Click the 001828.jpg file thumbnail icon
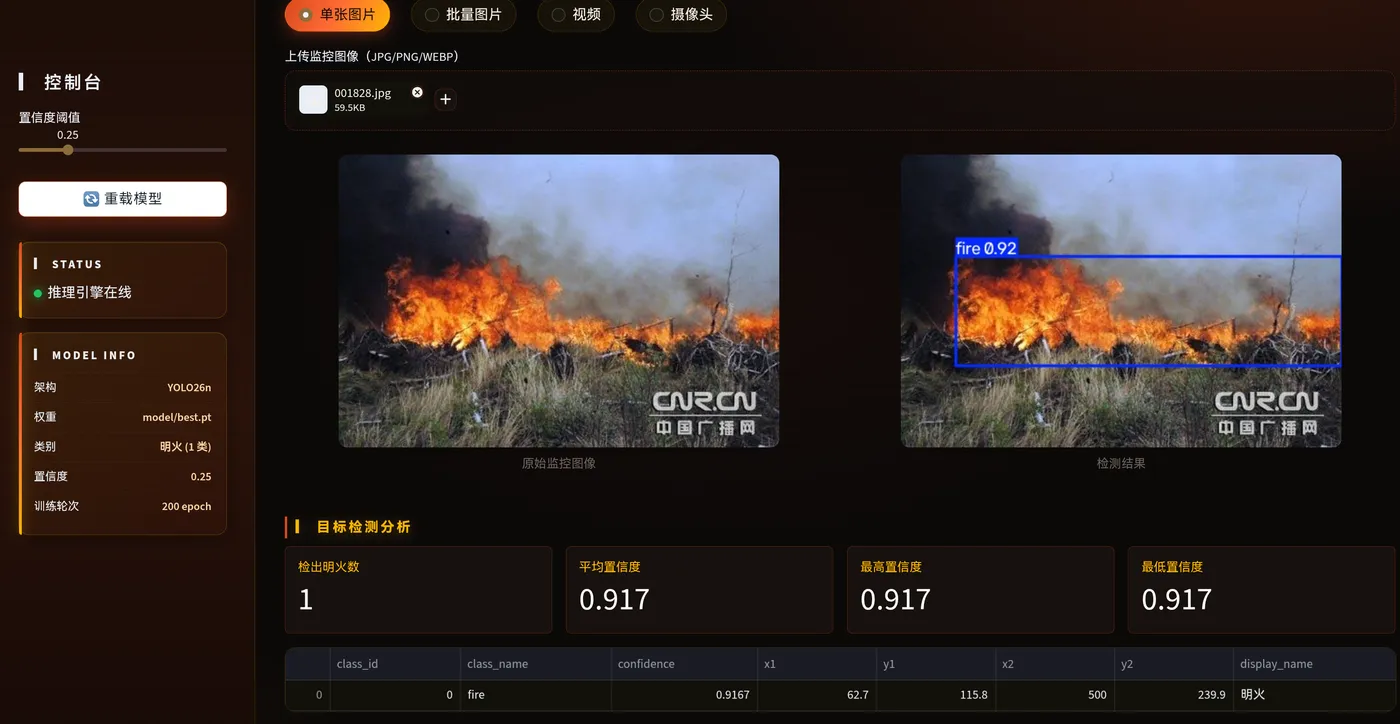The image size is (1400, 724). coord(313,99)
